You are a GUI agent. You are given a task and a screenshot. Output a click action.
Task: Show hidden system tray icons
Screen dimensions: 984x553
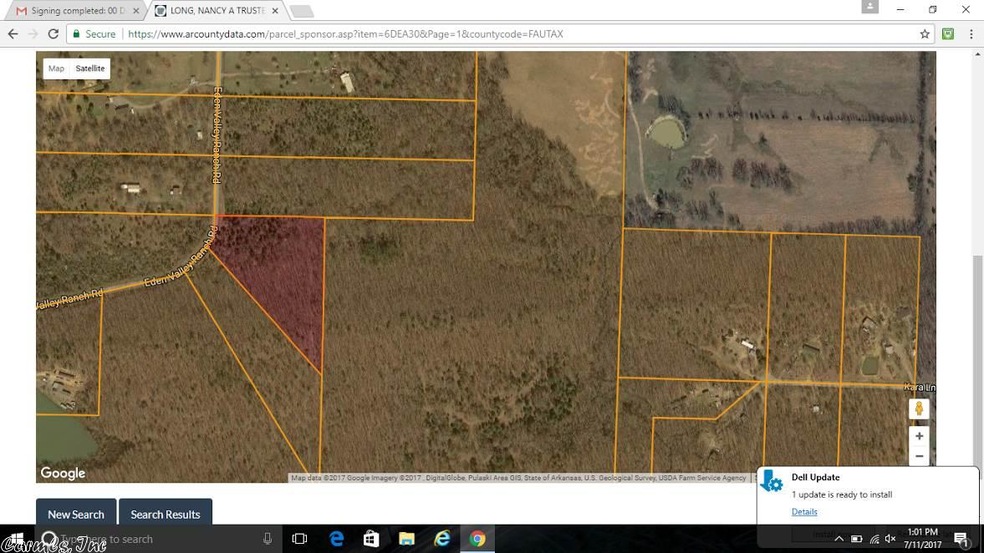(838, 539)
